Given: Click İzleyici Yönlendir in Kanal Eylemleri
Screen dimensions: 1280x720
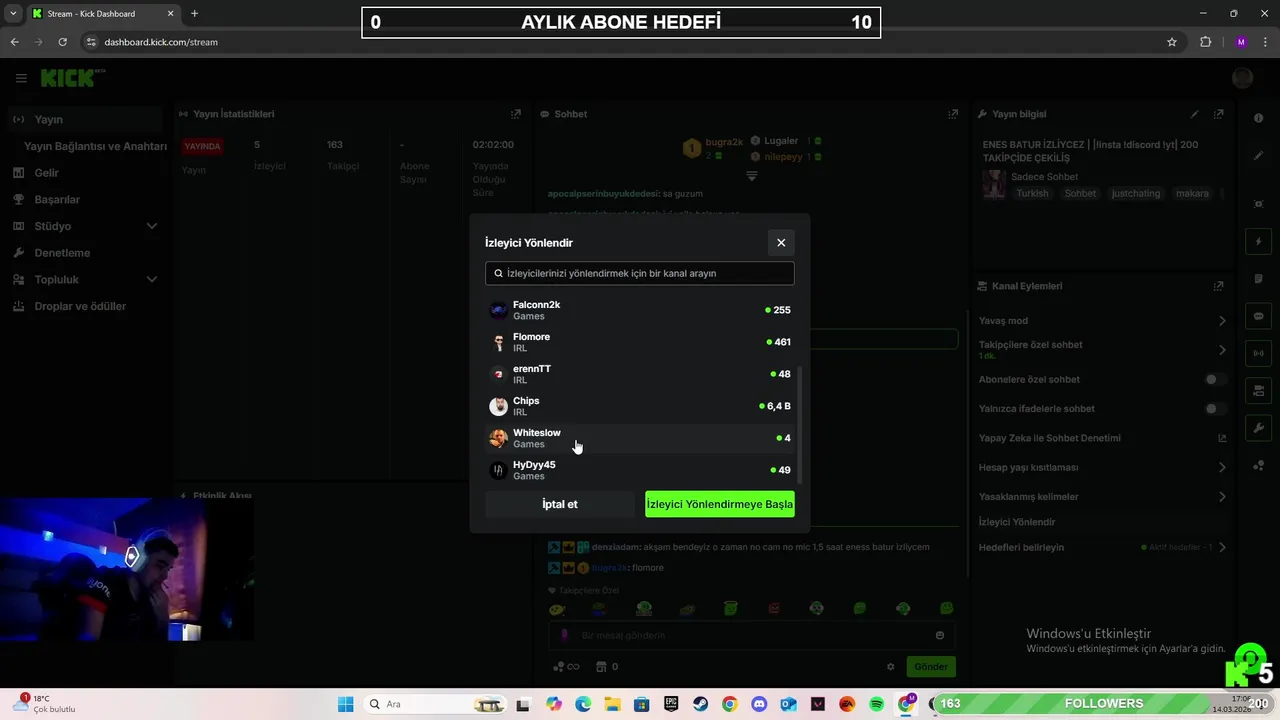Looking at the screenshot, I should click(1017, 522).
